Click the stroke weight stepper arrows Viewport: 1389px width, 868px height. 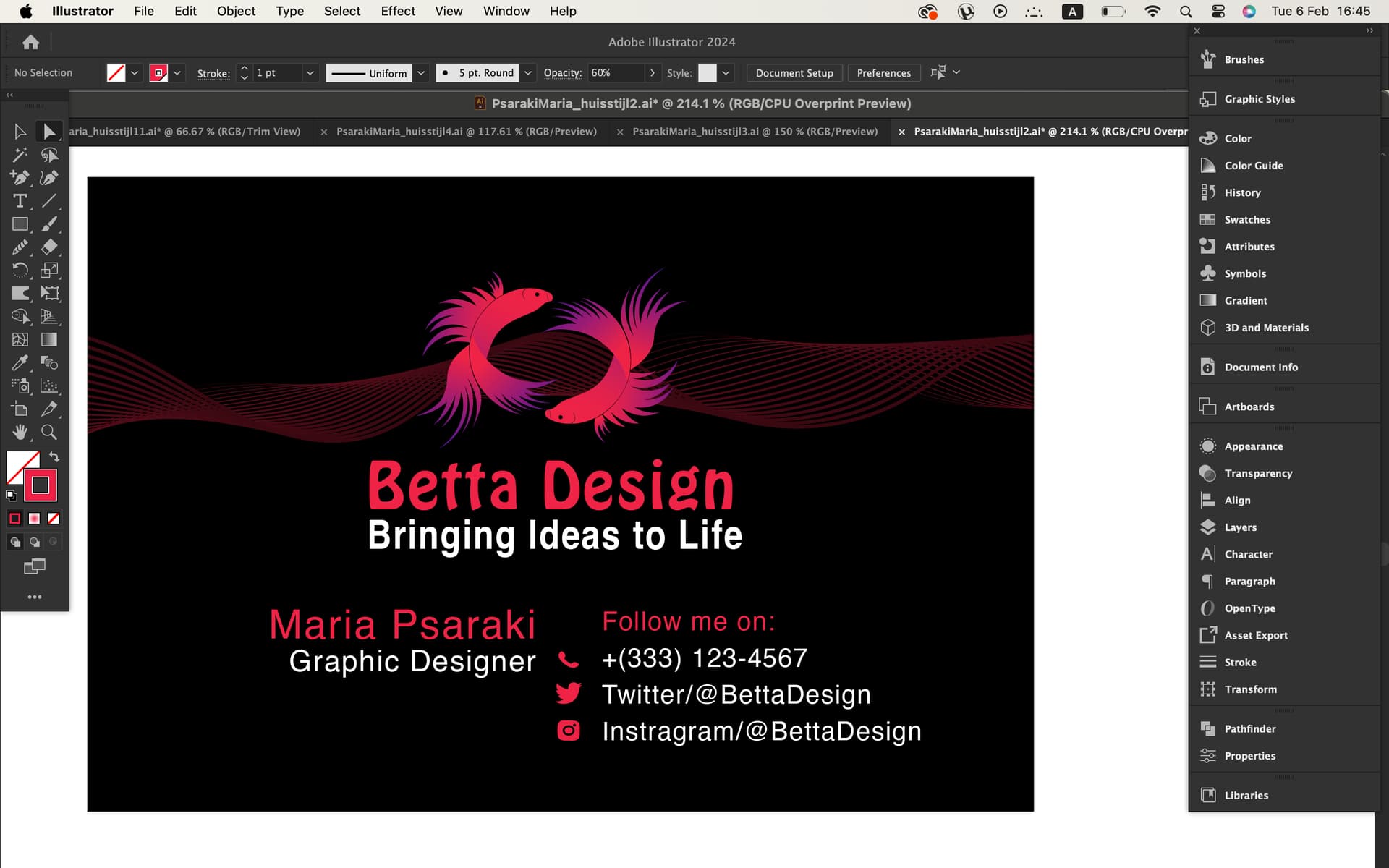click(x=245, y=73)
